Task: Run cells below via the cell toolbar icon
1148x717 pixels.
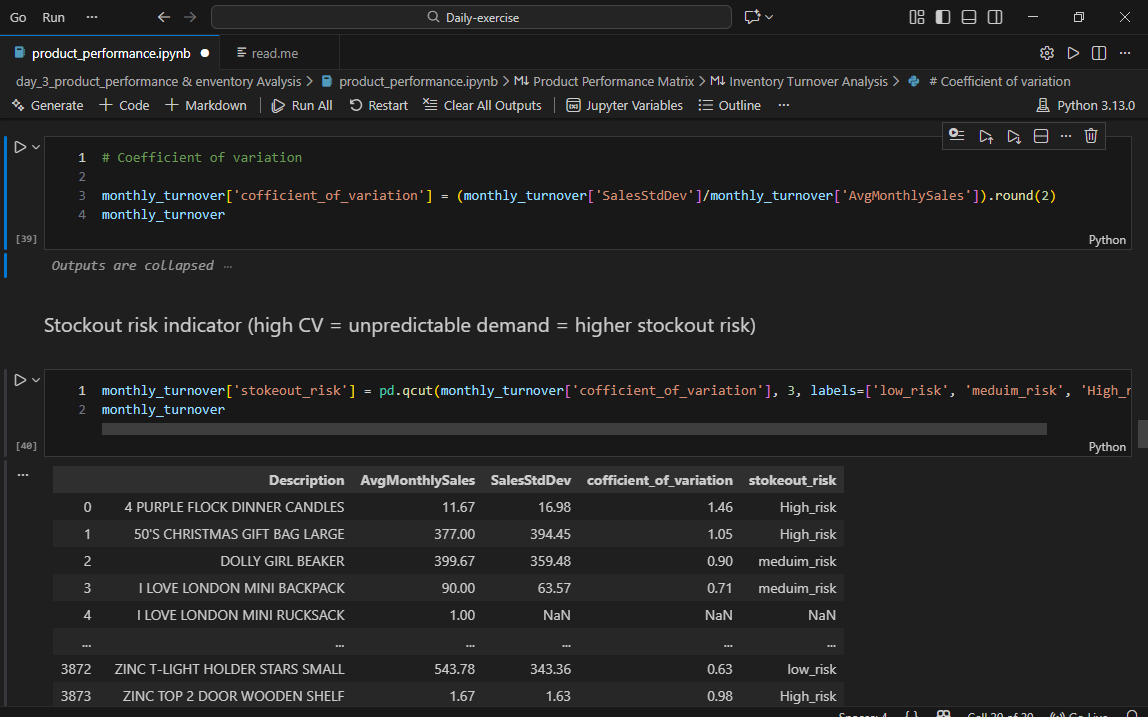Action: coord(1013,135)
